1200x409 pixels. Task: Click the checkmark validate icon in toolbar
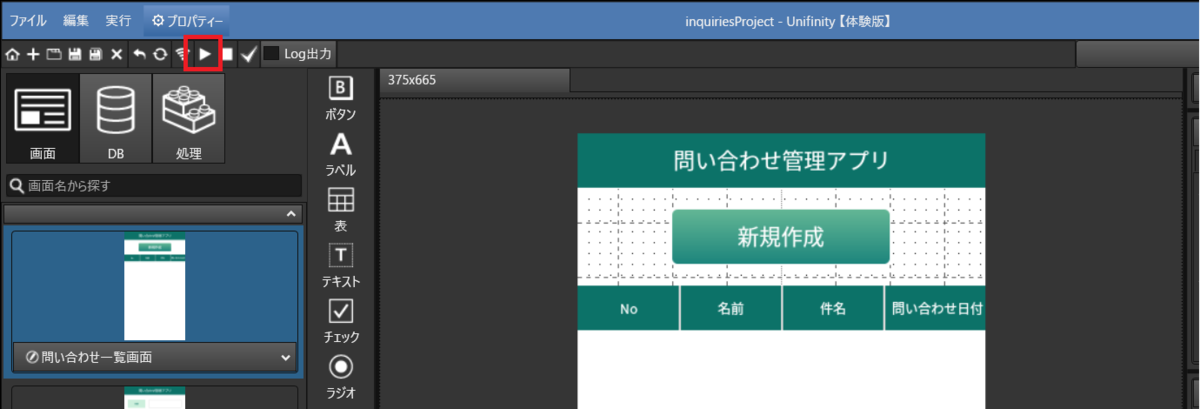click(249, 54)
